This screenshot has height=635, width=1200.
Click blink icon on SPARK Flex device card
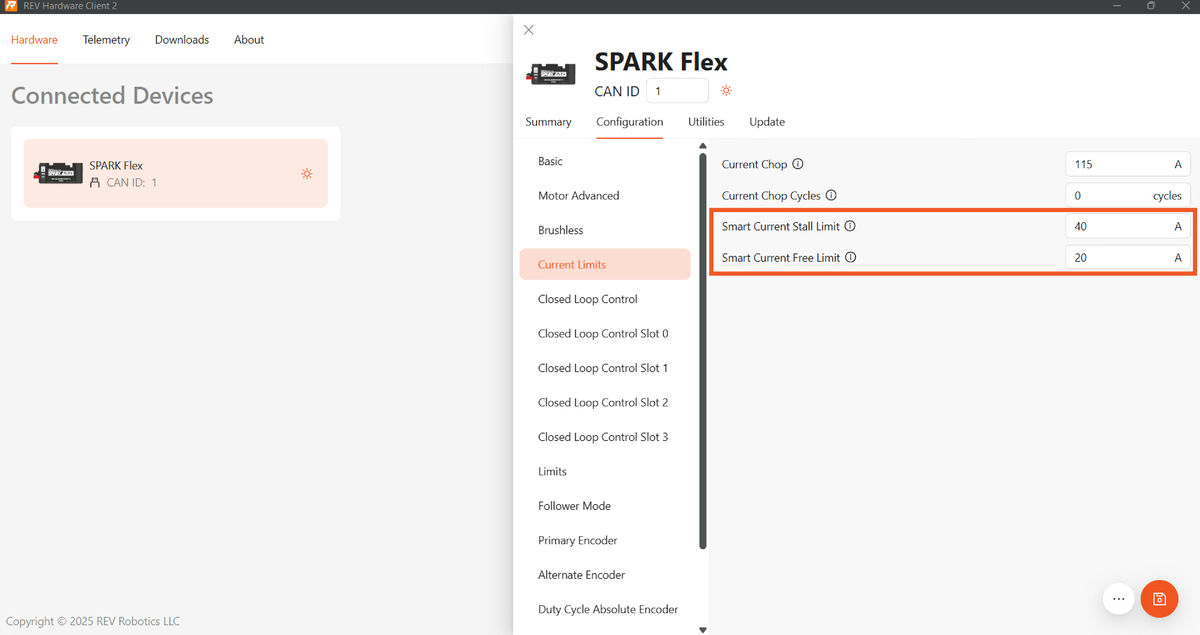[307, 173]
